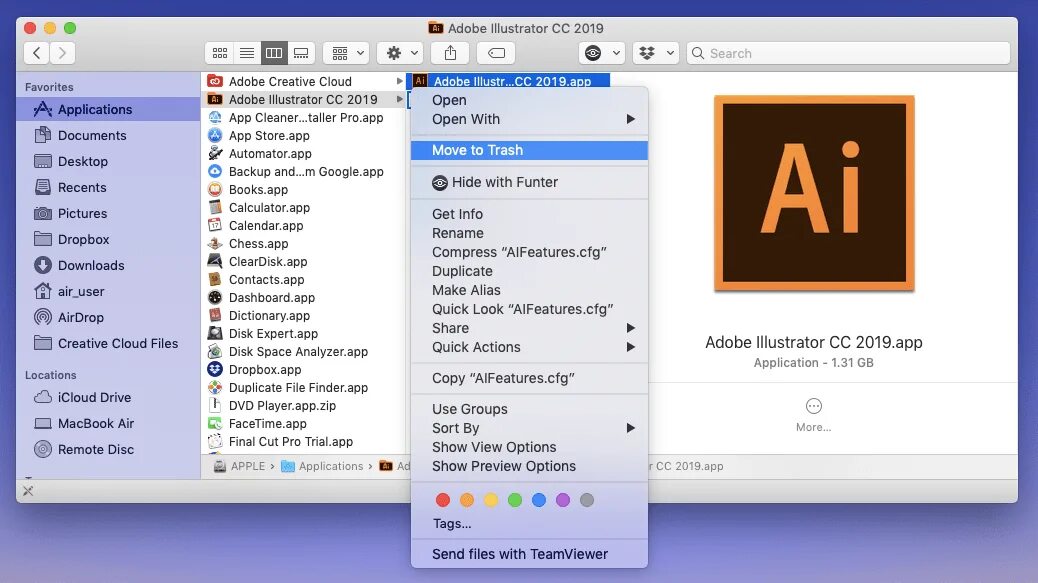
Task: Open air_user home folder in sidebar
Action: tap(108, 291)
